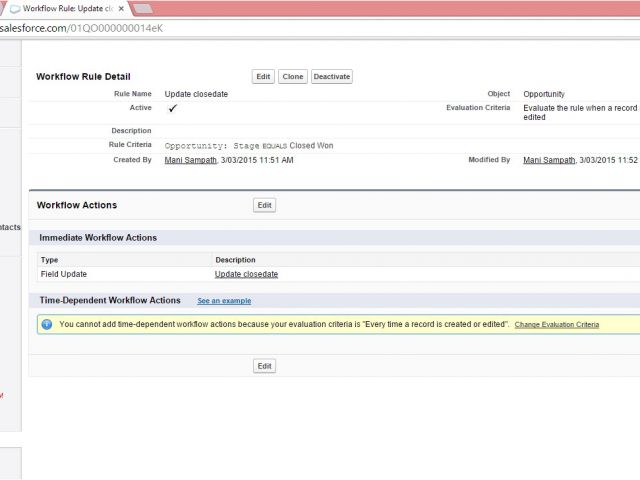Click the Workflow Rule Detail heading
Image resolution: width=640 pixels, height=480 pixels.
83,77
